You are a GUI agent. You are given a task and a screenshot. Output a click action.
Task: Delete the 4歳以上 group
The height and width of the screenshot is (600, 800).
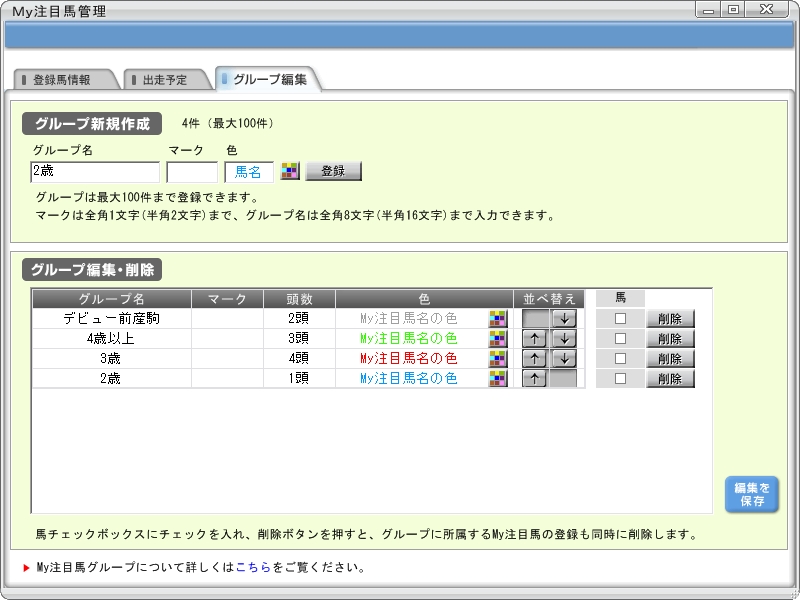(670, 339)
